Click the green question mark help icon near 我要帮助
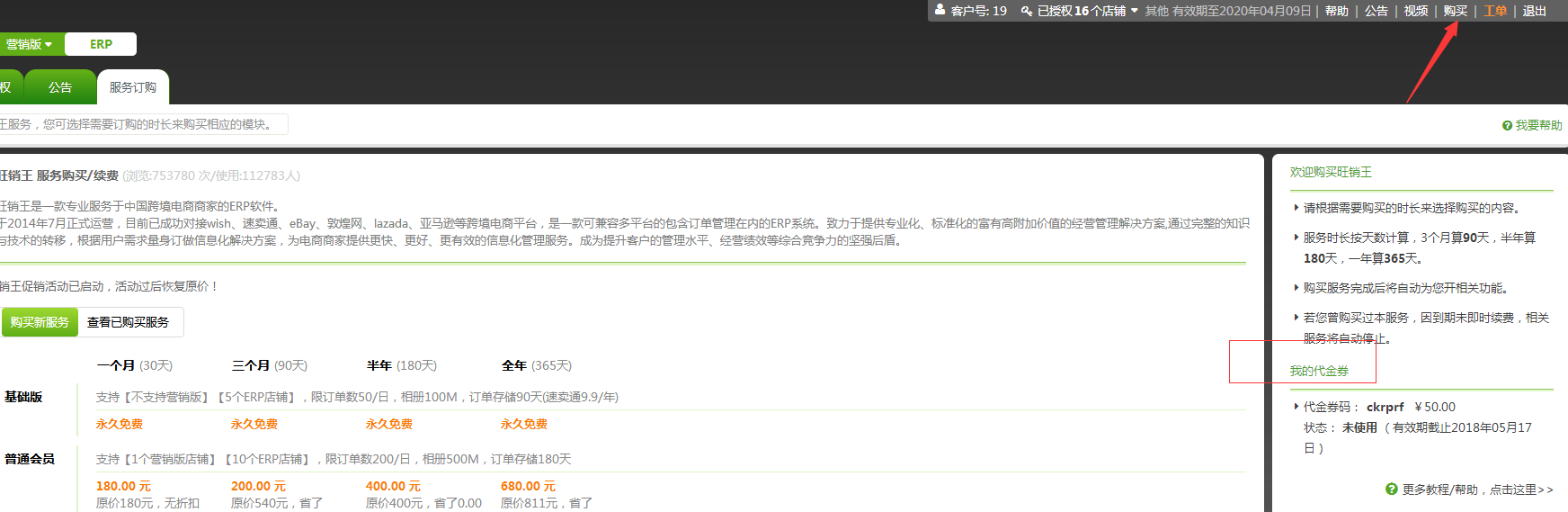The height and width of the screenshot is (512, 1568). point(1507,125)
